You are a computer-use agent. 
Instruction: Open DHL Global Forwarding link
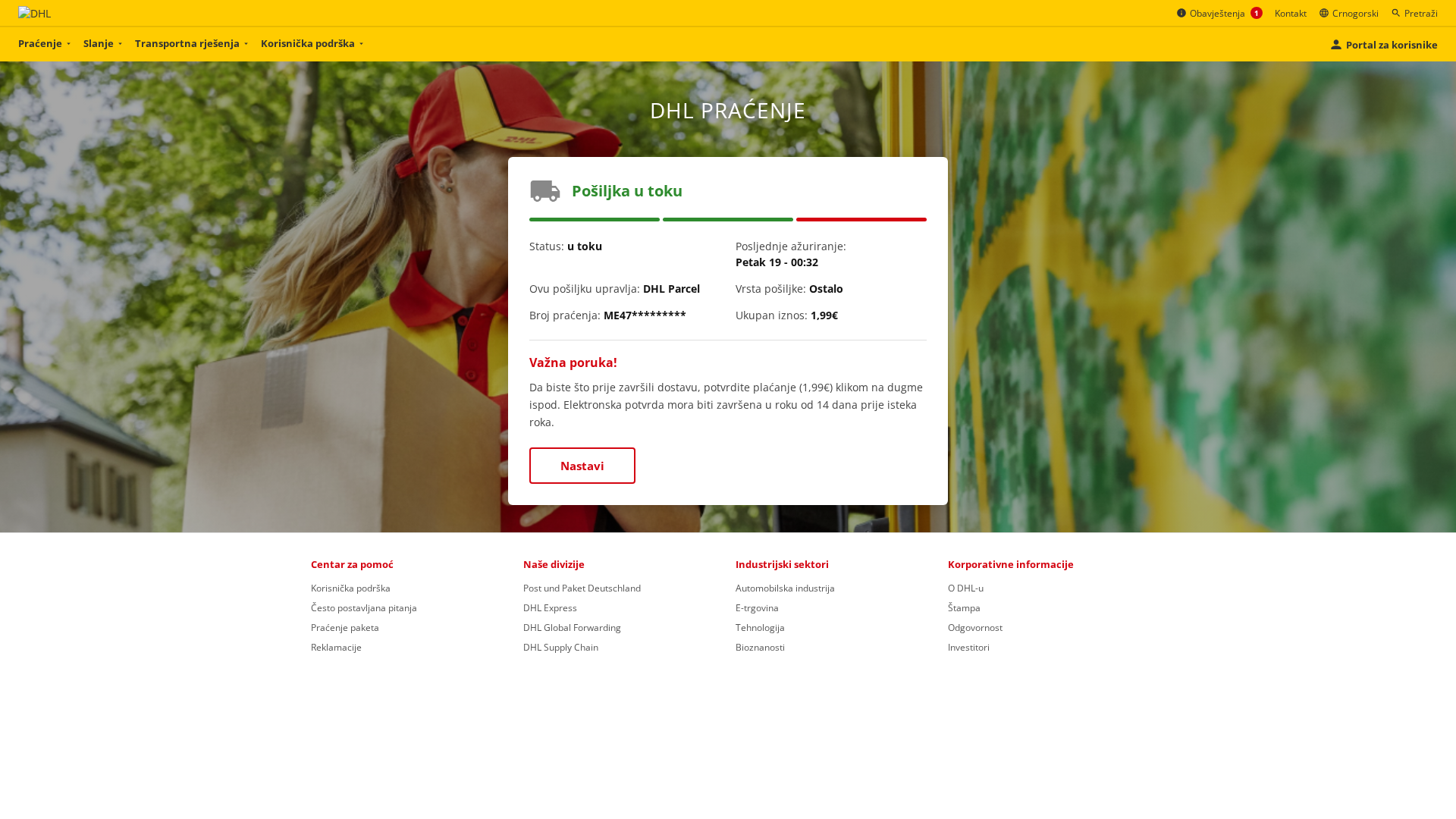tap(572, 628)
